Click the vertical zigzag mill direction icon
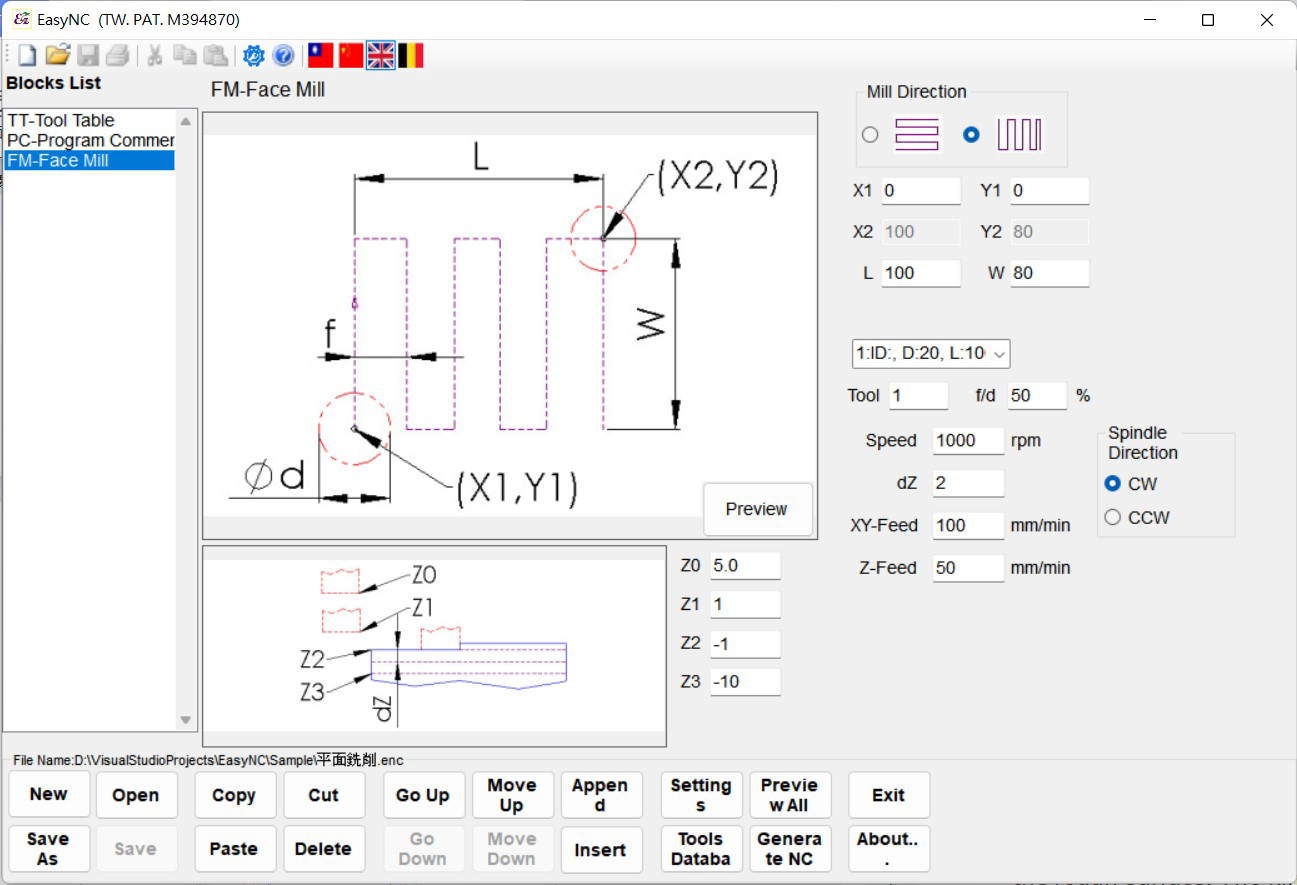Image resolution: width=1297 pixels, height=885 pixels. 1020,134
